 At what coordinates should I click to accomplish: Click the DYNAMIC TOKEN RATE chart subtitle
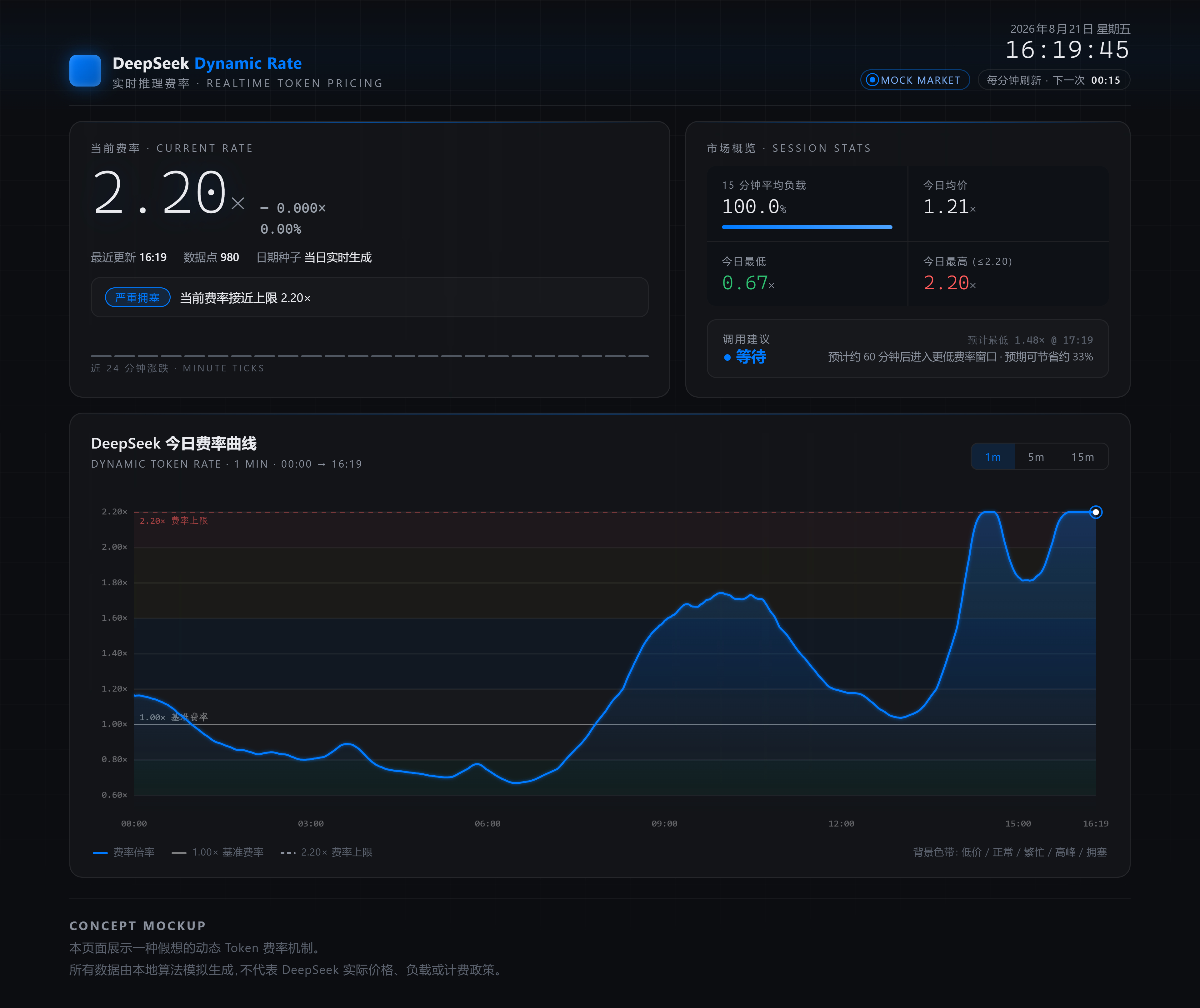coord(226,464)
